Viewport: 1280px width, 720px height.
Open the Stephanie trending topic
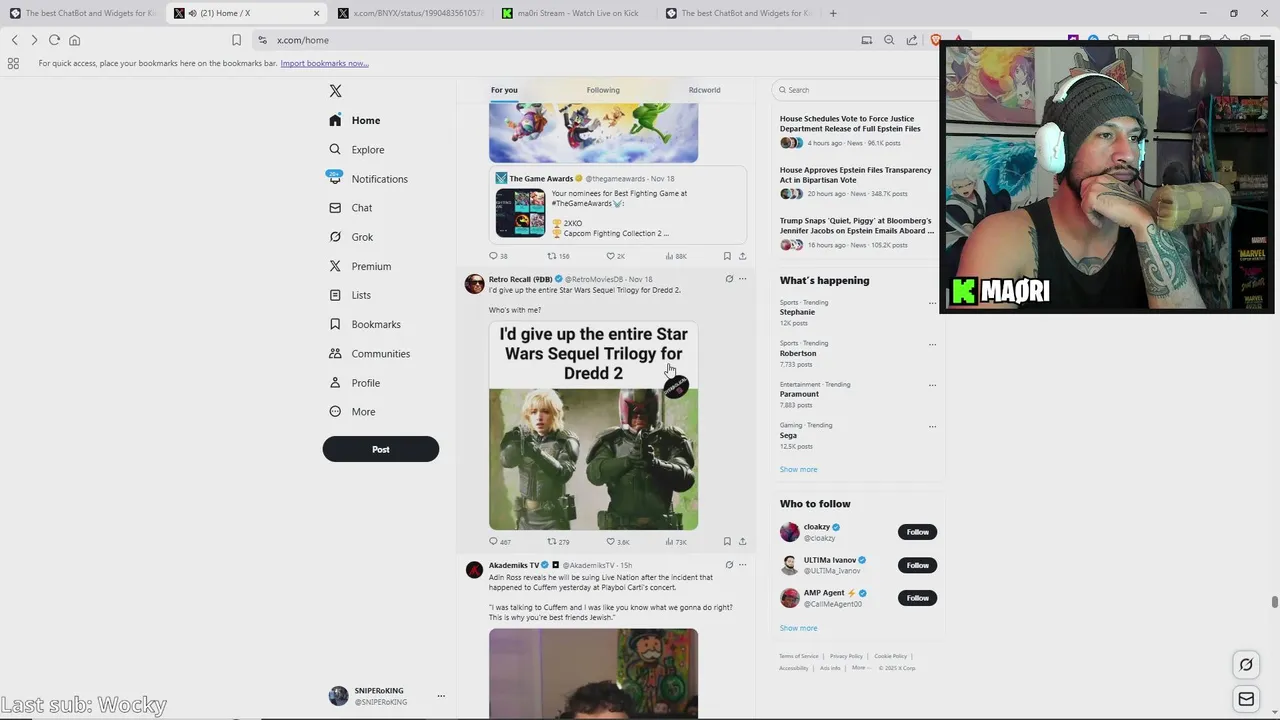pos(797,312)
